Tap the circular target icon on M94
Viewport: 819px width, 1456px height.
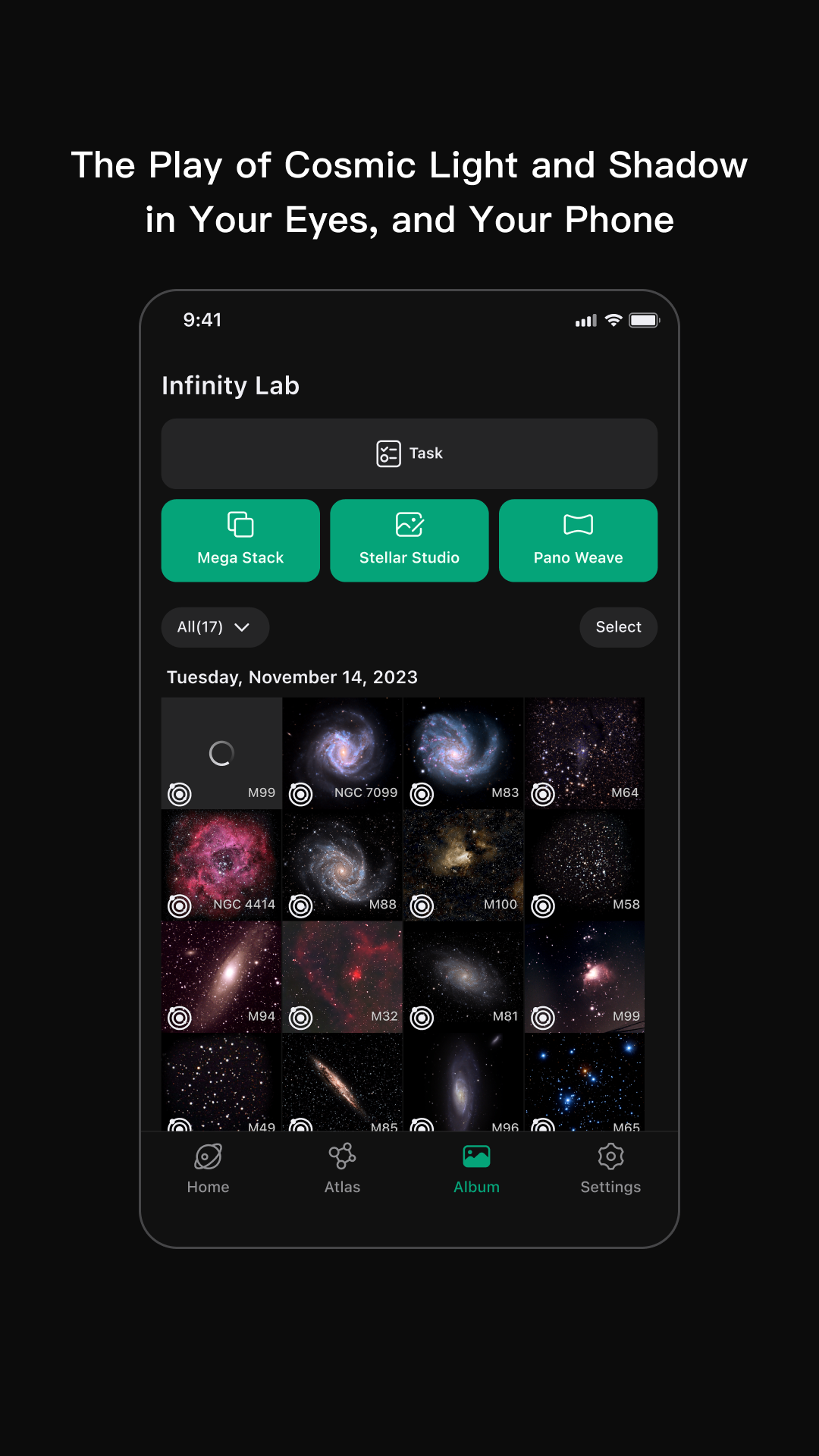180,1018
